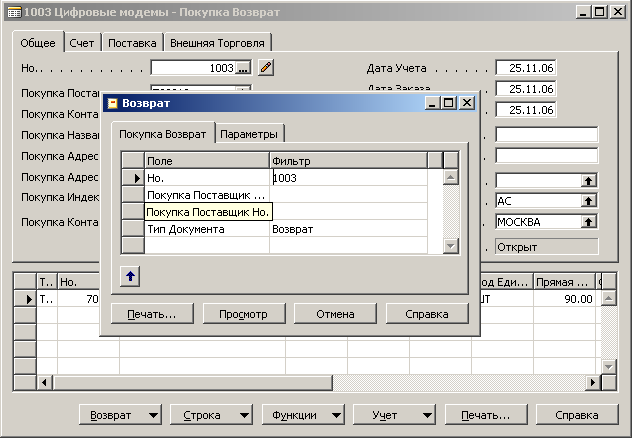The image size is (632, 438).
Task: Select the row marker arrow for Но. filter row
Action: click(x=133, y=178)
